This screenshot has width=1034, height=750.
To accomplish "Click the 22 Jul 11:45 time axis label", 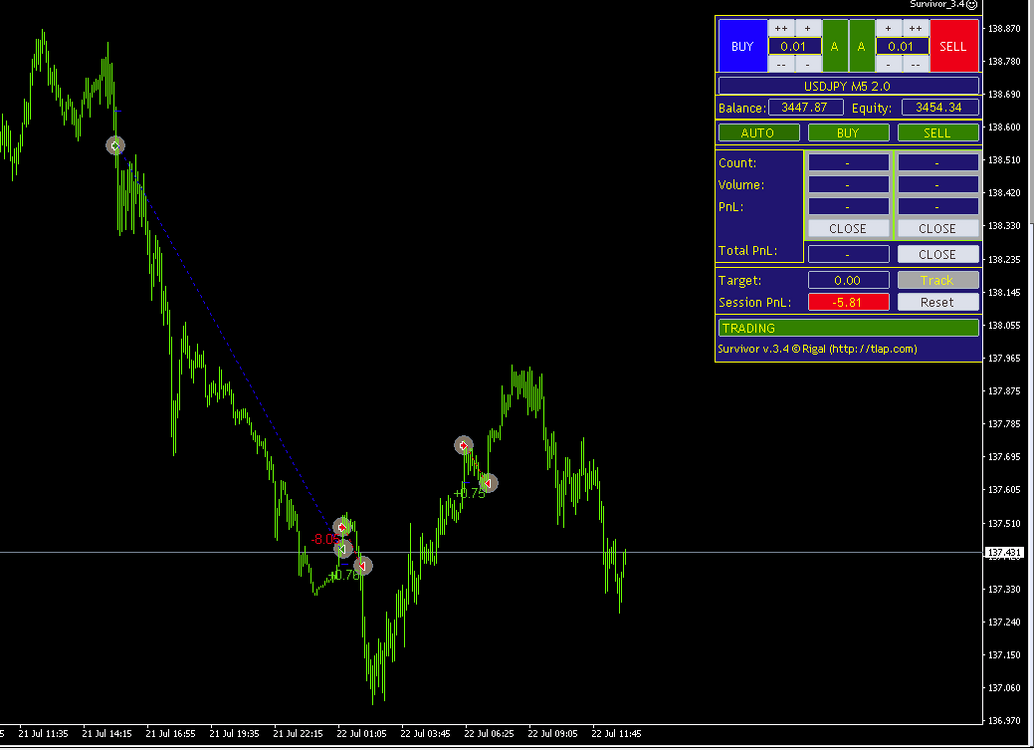I will pos(616,734).
